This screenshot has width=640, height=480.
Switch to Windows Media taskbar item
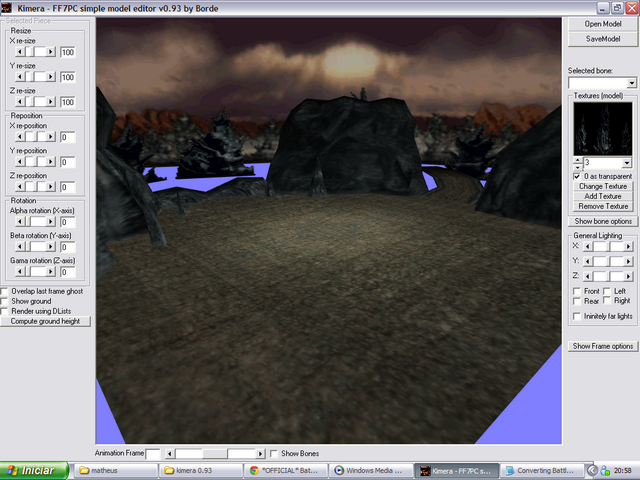(371, 471)
